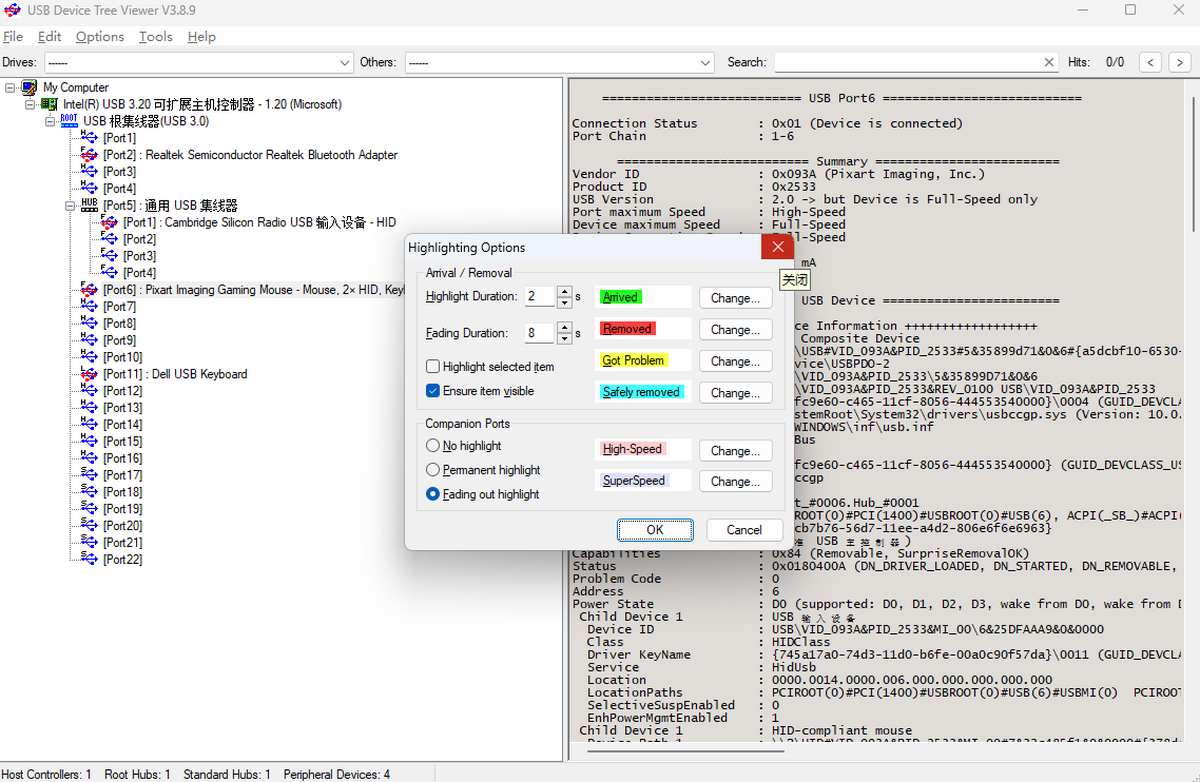Open the File menu

[13, 36]
